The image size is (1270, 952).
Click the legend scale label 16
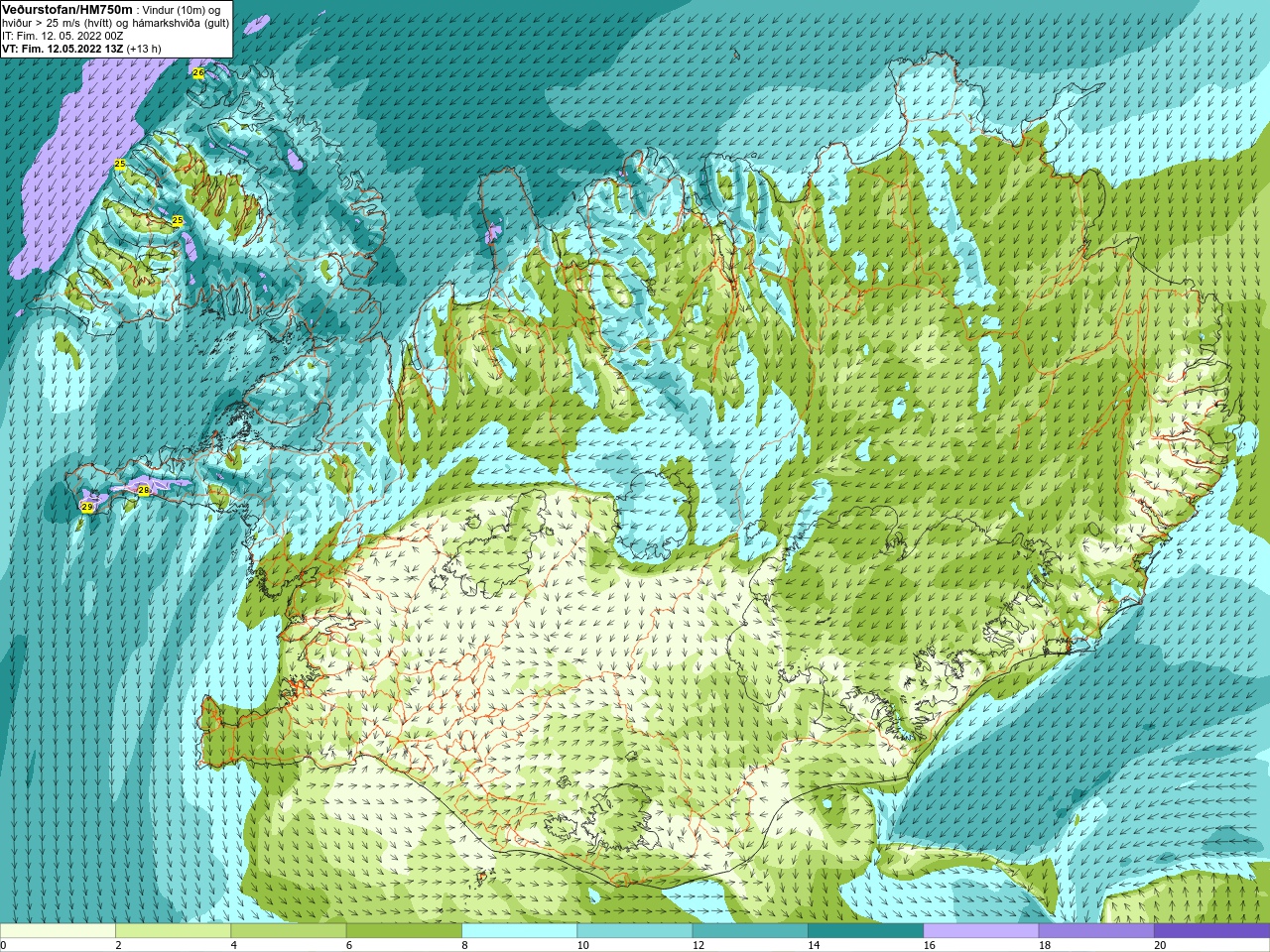tap(929, 945)
